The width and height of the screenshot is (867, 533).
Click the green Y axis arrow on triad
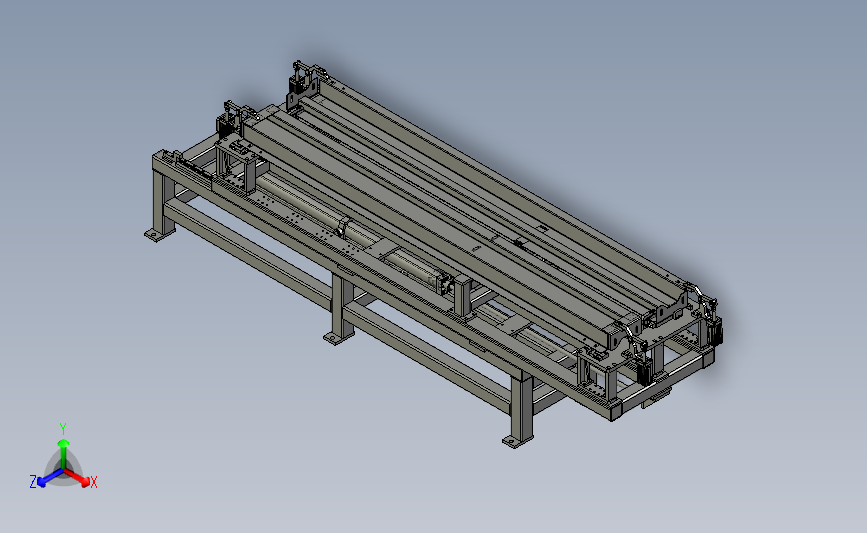click(63, 454)
